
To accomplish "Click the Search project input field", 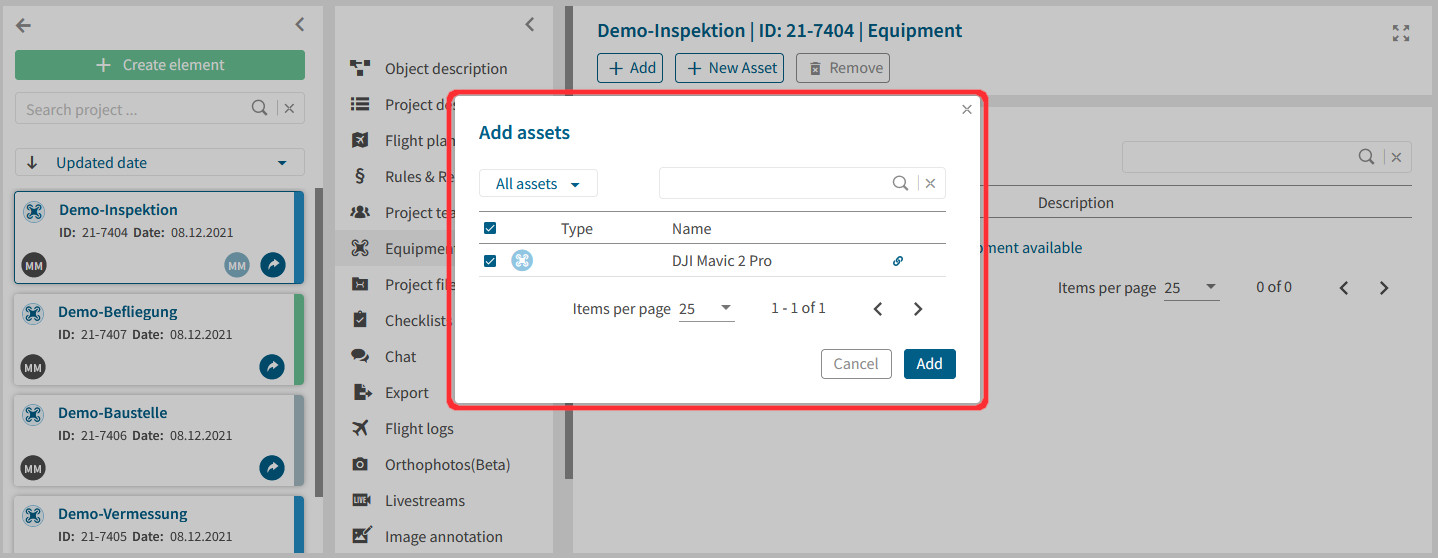I will click(x=135, y=109).
